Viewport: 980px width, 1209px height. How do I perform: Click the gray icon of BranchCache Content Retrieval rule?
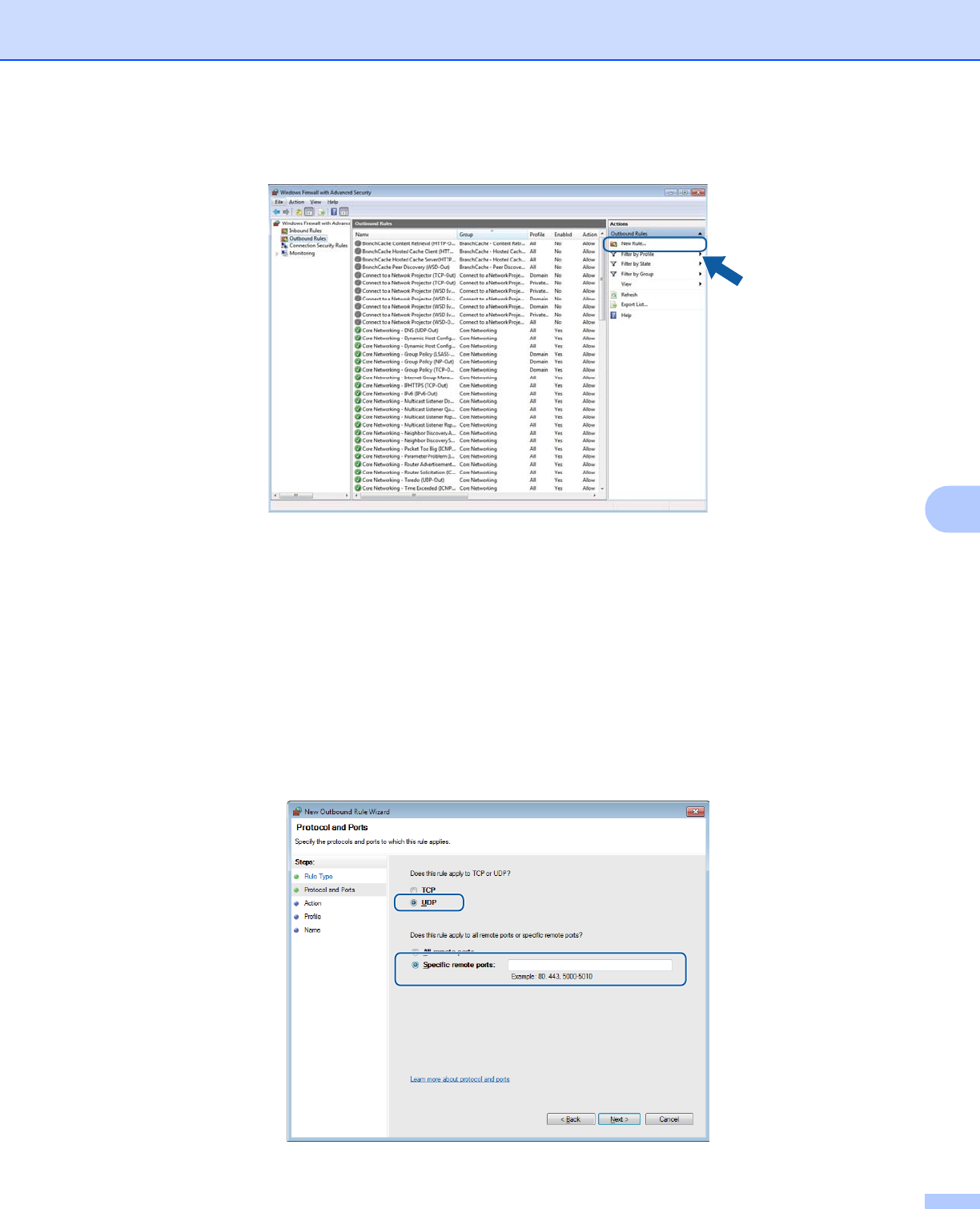click(358, 243)
